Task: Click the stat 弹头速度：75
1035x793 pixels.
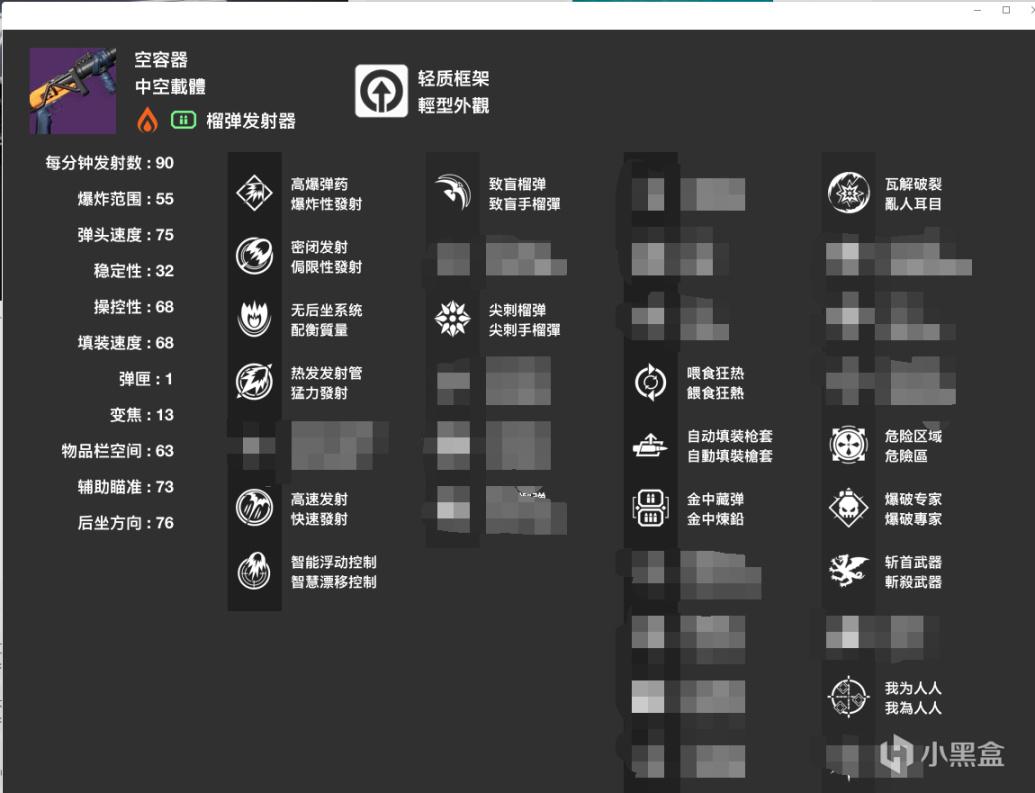Action: click(125, 235)
